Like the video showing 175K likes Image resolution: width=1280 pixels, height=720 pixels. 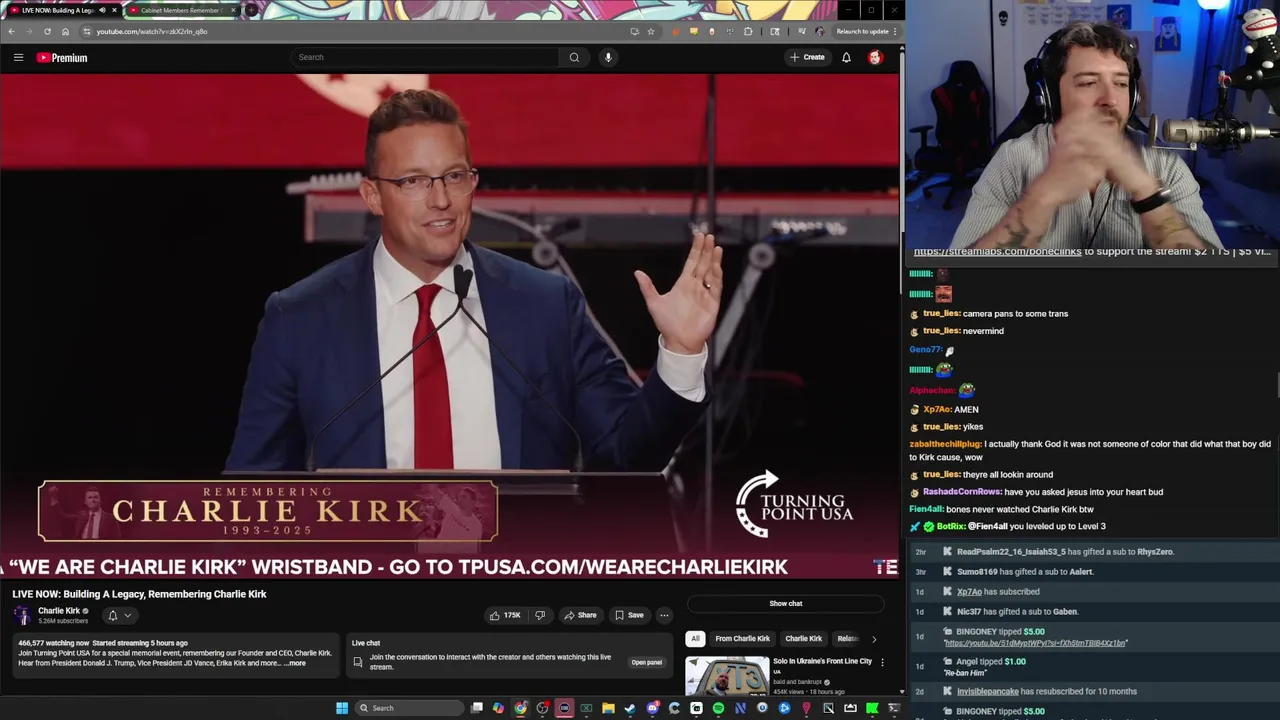(x=505, y=615)
